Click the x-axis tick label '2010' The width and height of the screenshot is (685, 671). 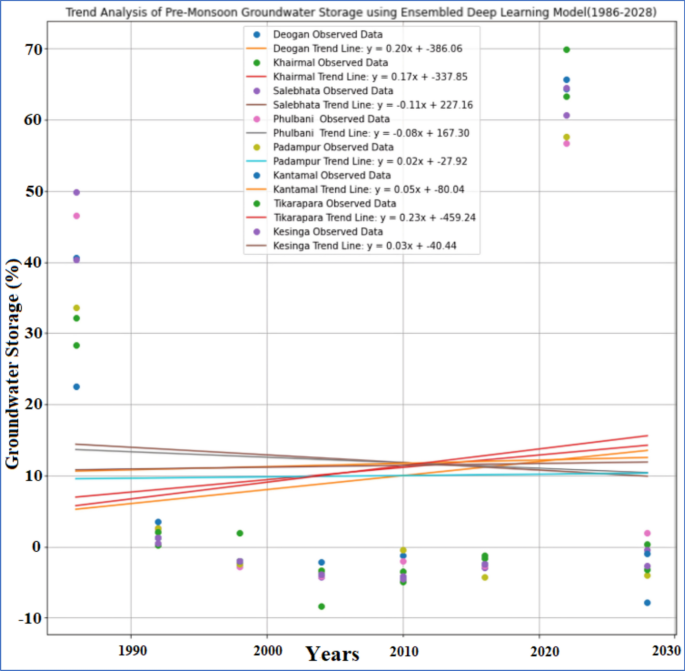404,652
